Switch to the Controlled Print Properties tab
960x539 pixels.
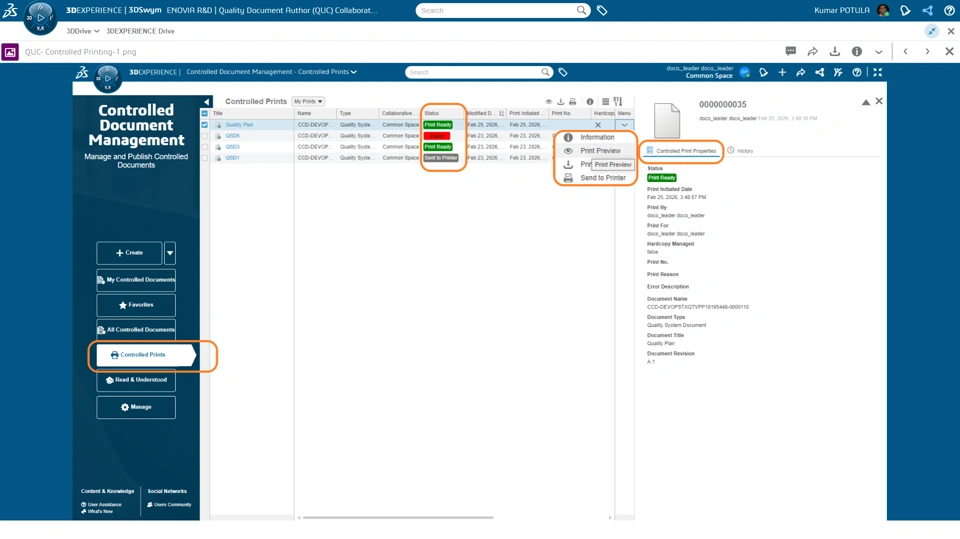[681, 151]
